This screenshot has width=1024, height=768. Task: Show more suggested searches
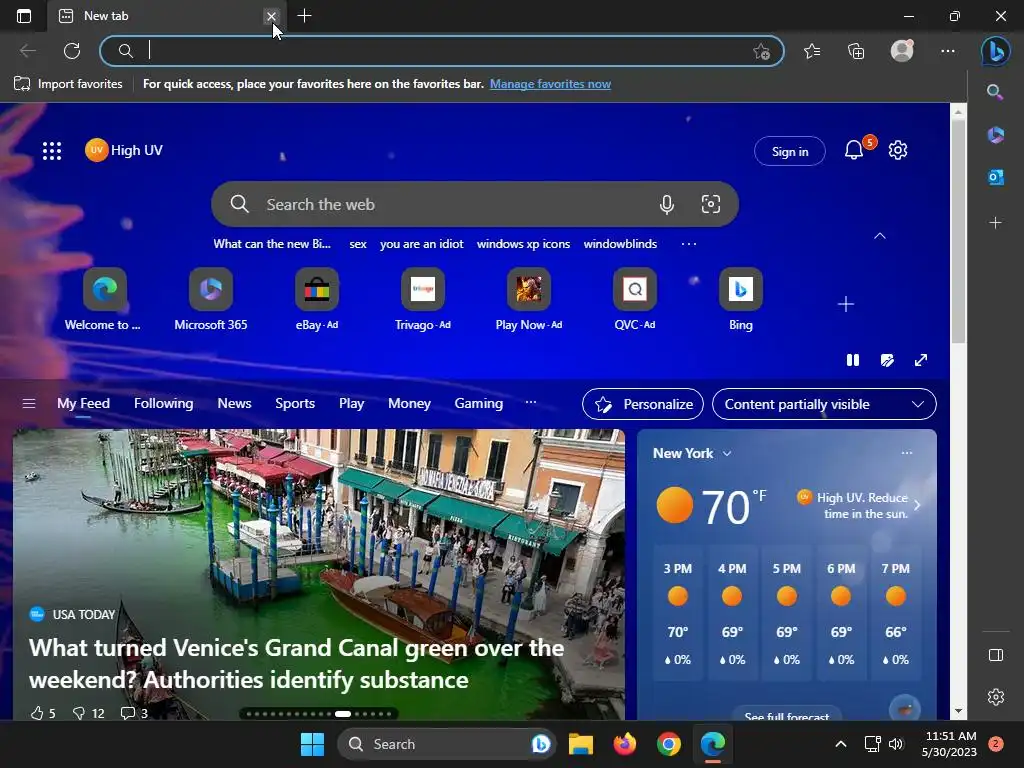click(x=688, y=244)
